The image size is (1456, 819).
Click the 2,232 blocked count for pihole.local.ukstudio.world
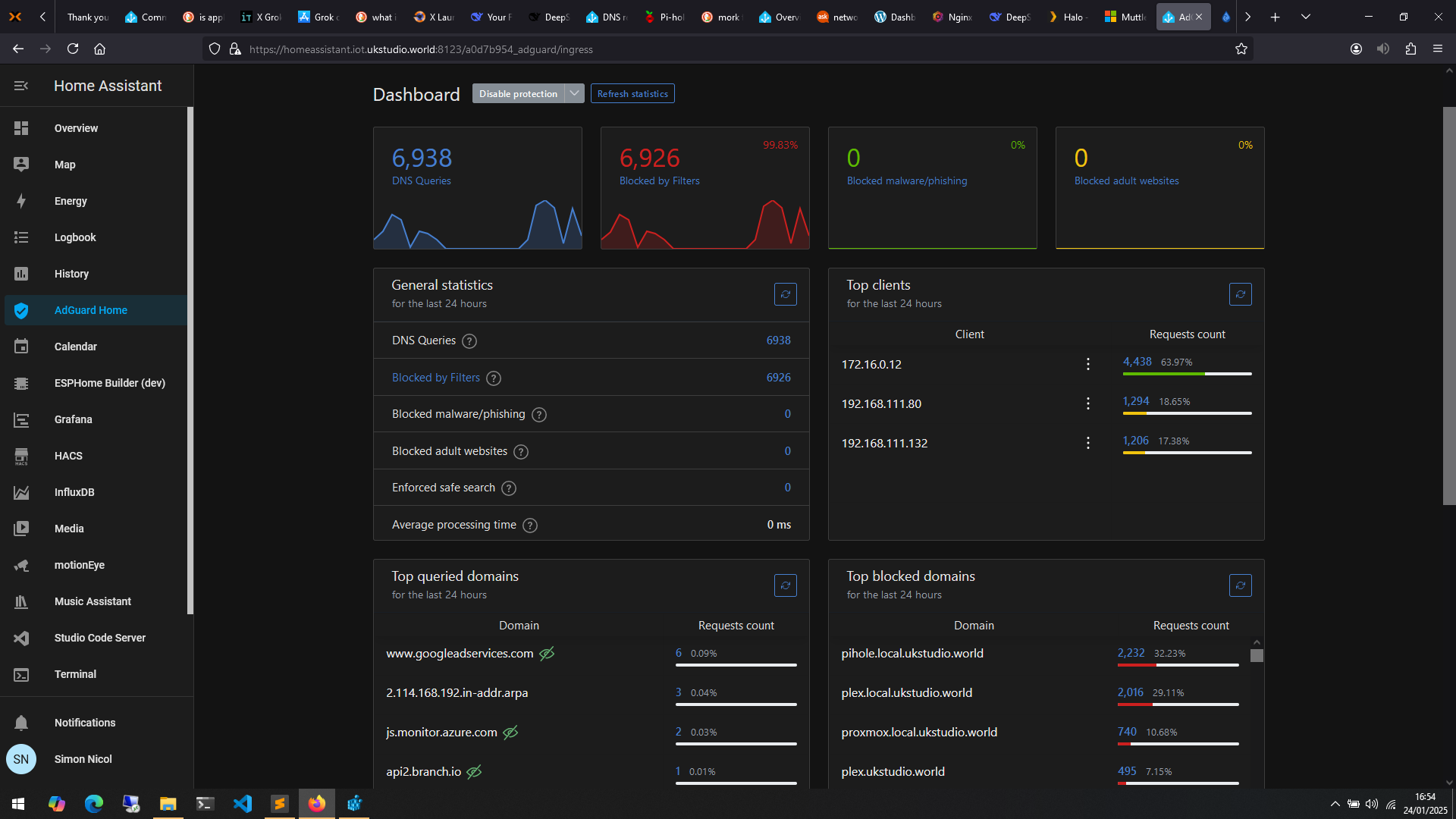(x=1131, y=653)
